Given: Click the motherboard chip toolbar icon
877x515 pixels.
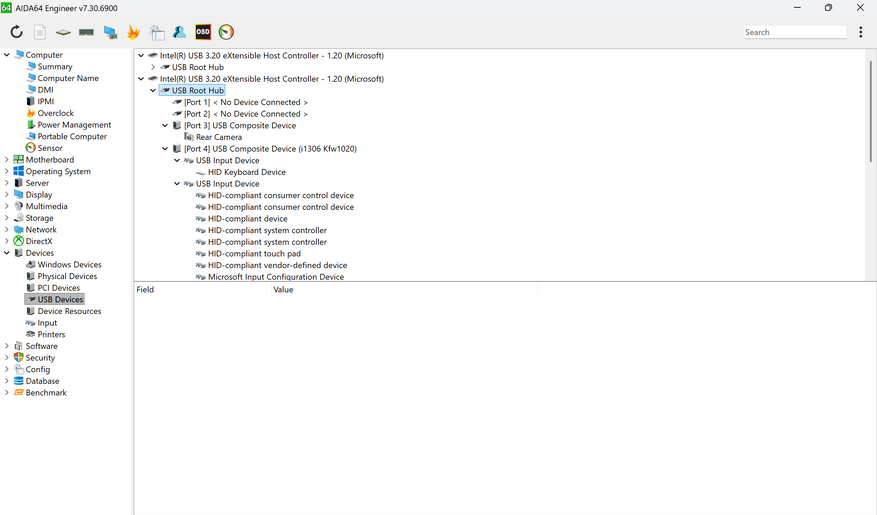Looking at the screenshot, I should click(x=63, y=32).
